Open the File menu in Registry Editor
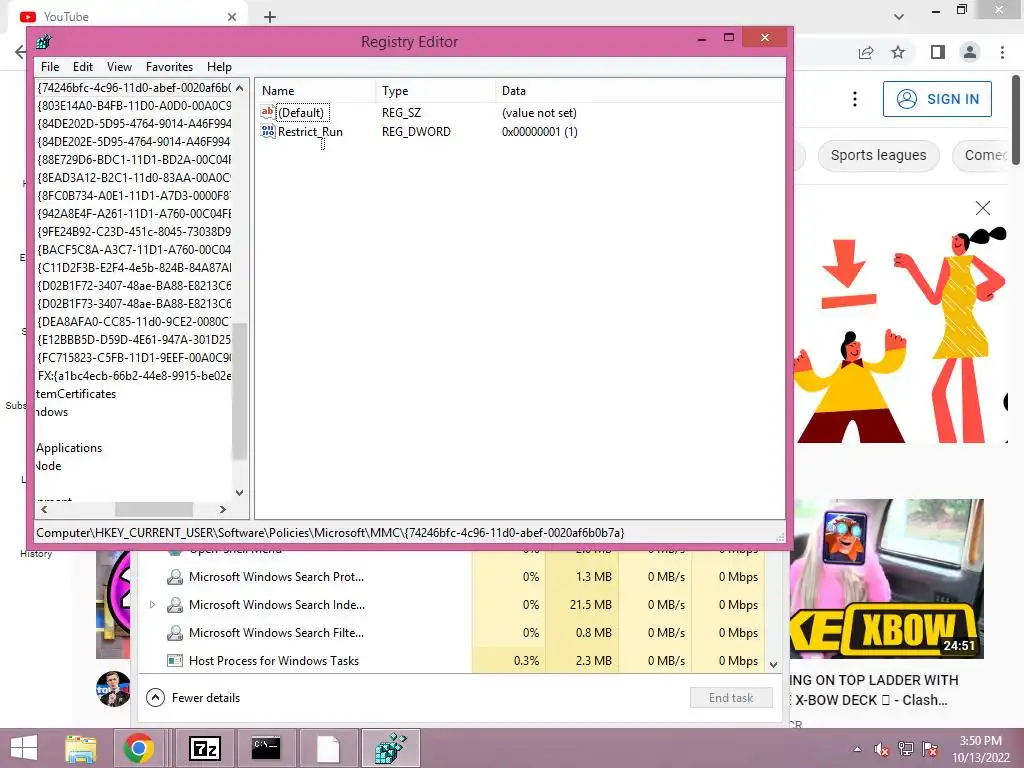1024x768 pixels. pos(50,67)
